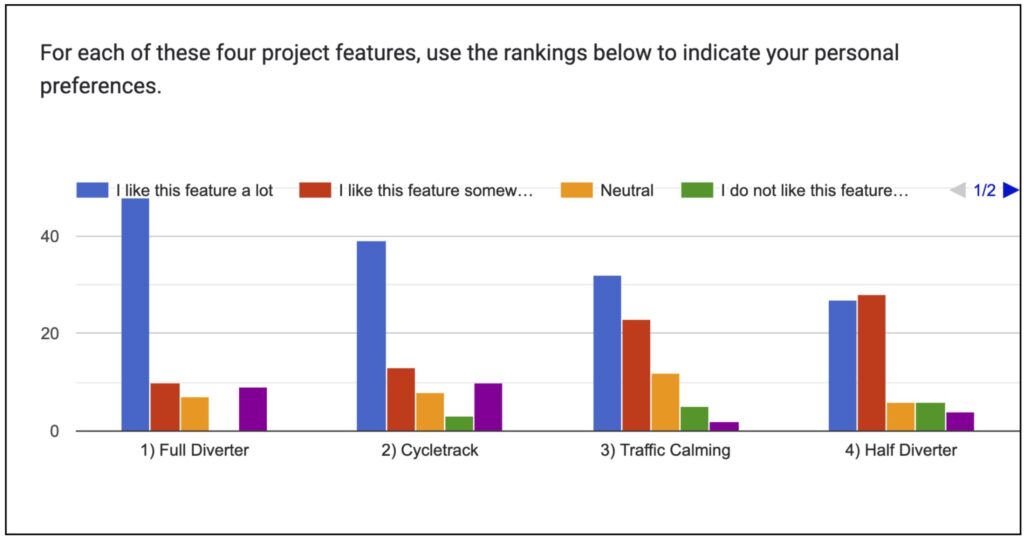Select the red bar for Traffic Calming
Viewport: 1024px width, 540px height.
click(x=636, y=375)
